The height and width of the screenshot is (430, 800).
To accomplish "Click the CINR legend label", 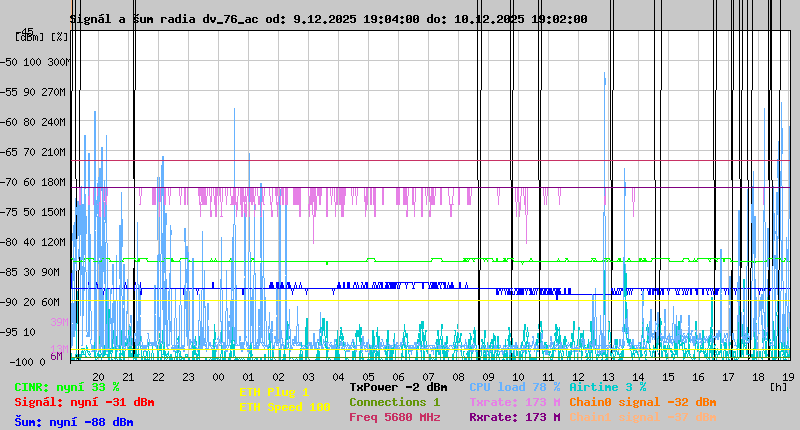I will point(67,387).
